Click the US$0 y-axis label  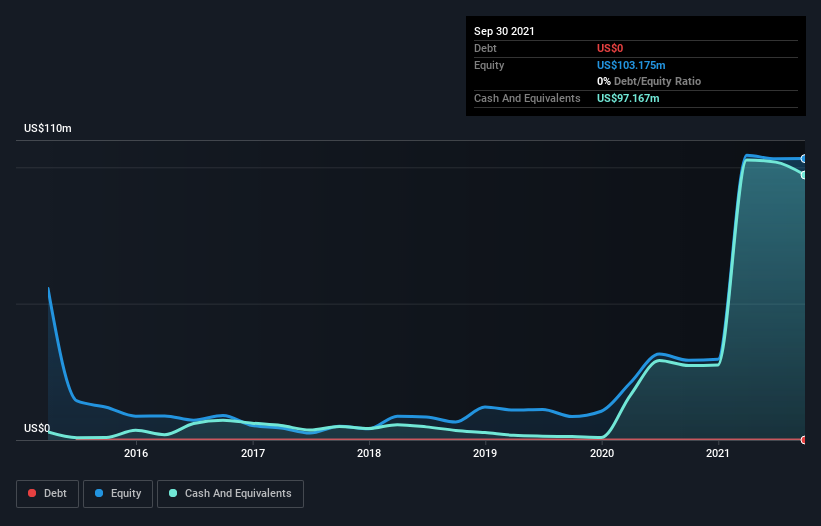click(x=37, y=428)
